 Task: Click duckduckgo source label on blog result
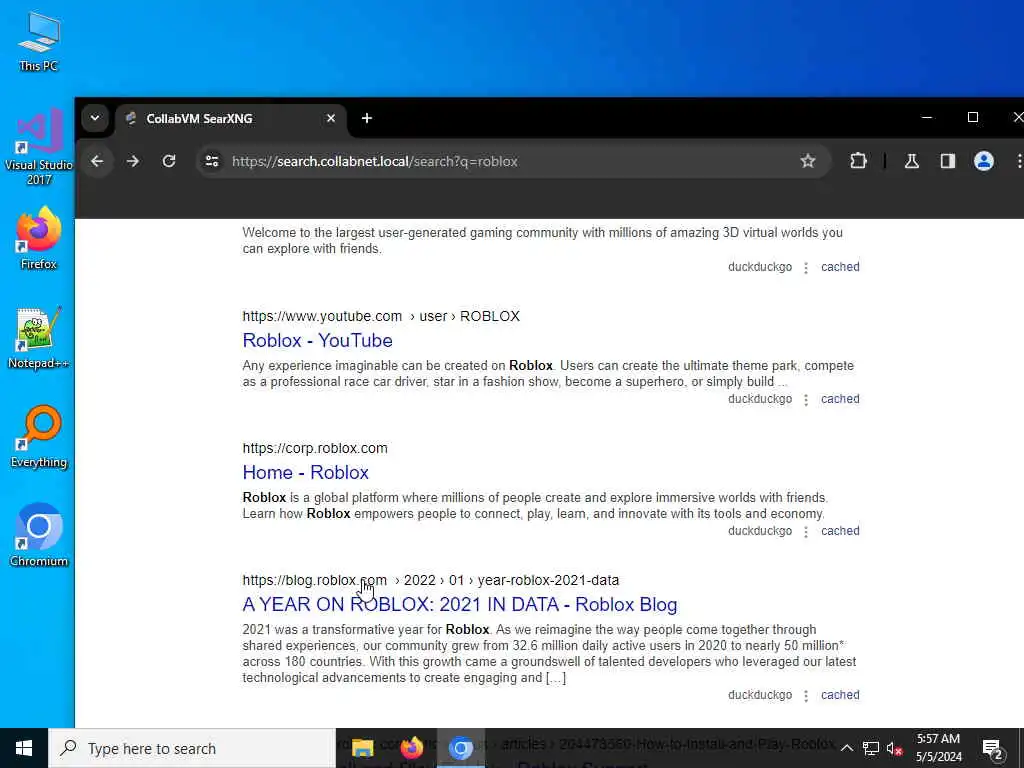[x=760, y=695]
